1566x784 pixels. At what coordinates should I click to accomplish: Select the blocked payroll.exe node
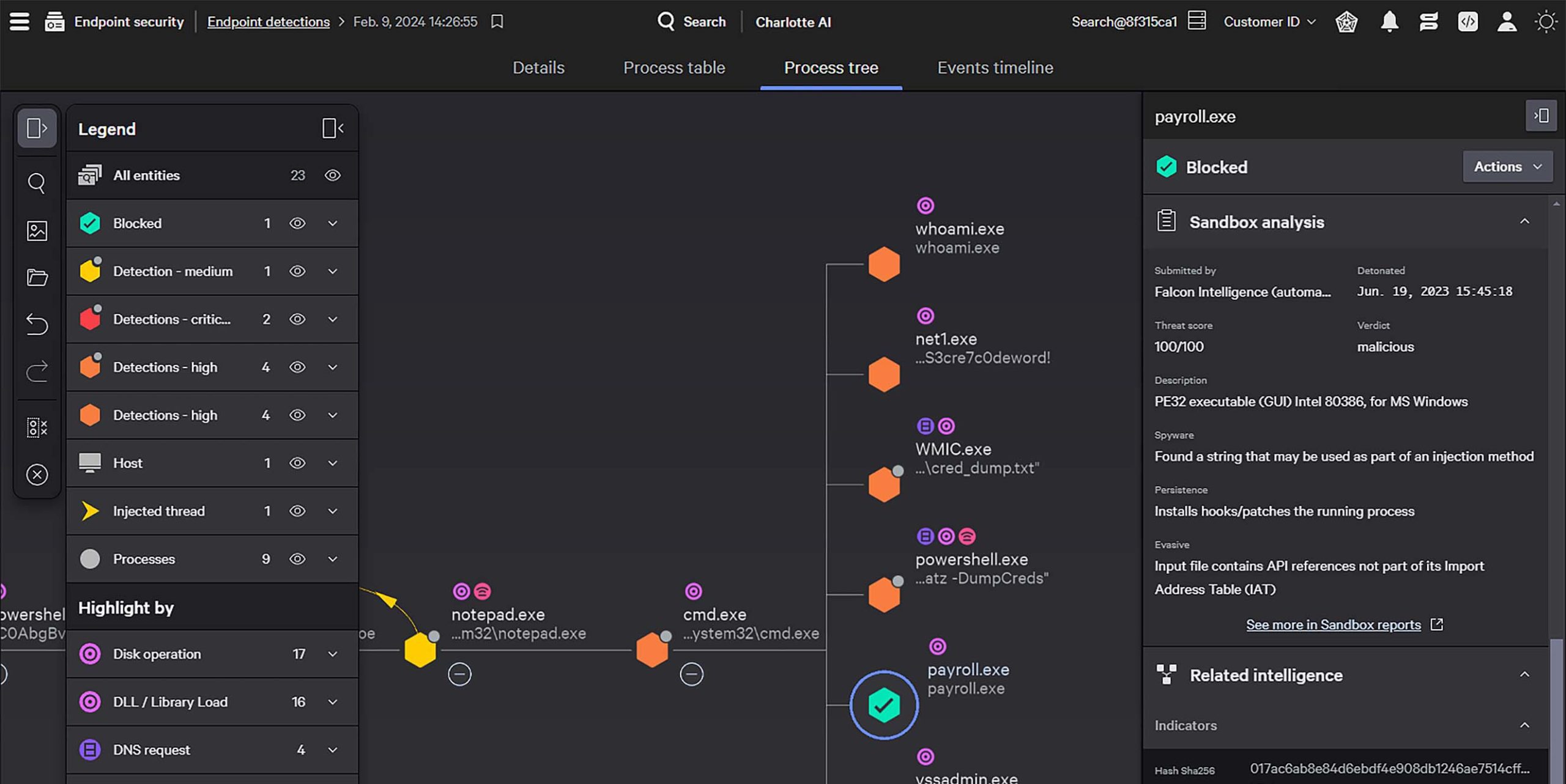point(884,705)
